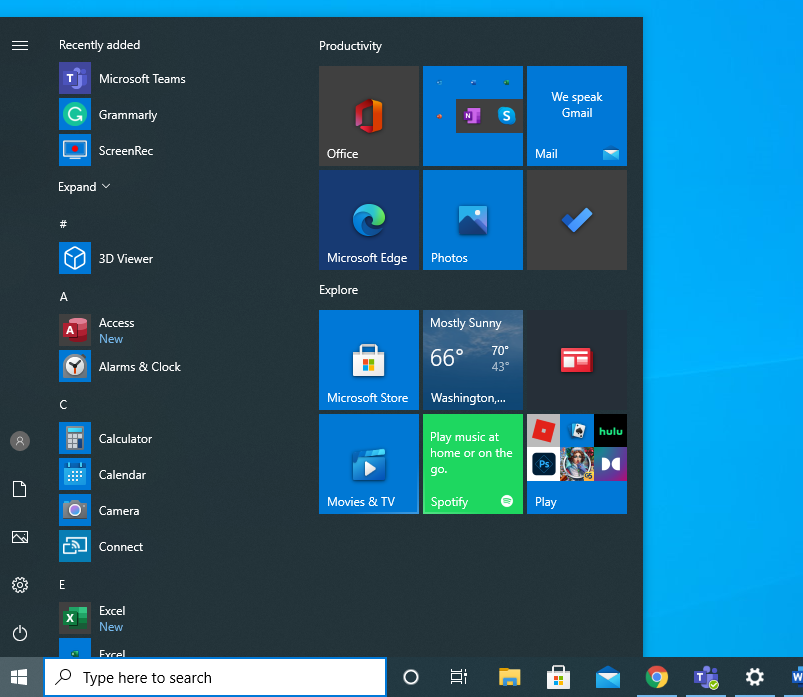Open the red News tile
The width and height of the screenshot is (803, 697).
point(577,360)
